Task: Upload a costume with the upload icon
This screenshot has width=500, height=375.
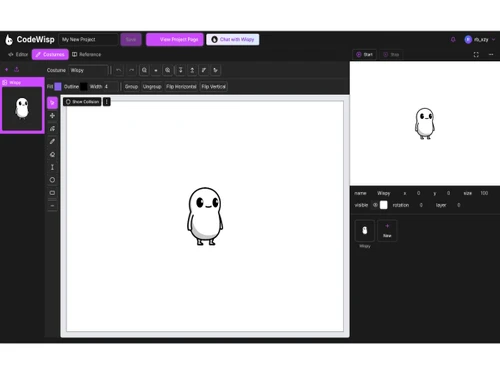Action: point(17,69)
